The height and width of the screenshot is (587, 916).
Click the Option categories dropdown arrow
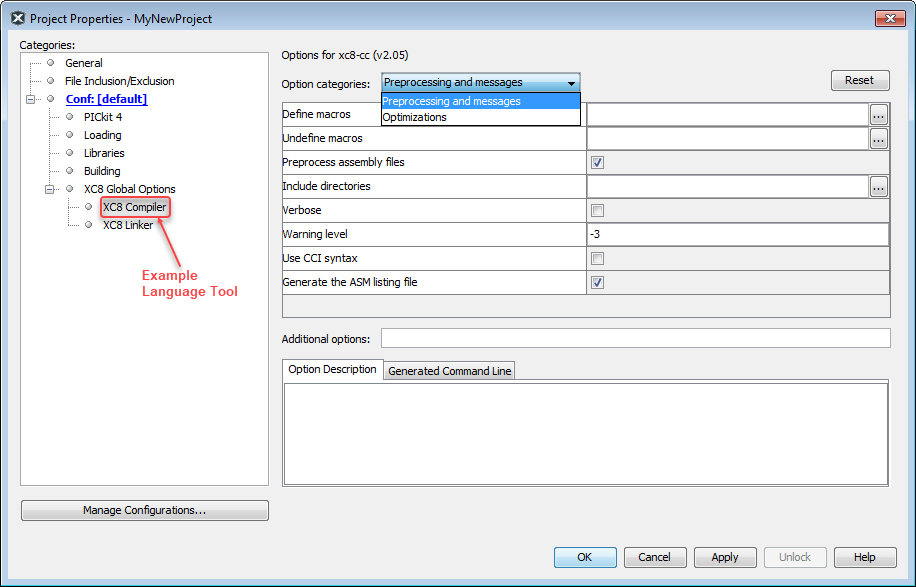pyautogui.click(x=571, y=83)
